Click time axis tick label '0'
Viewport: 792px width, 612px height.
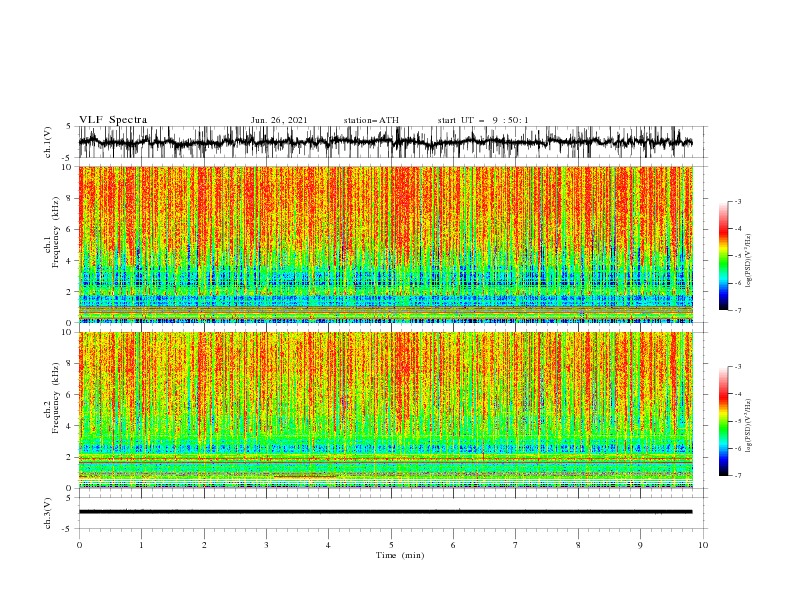pyautogui.click(x=79, y=545)
